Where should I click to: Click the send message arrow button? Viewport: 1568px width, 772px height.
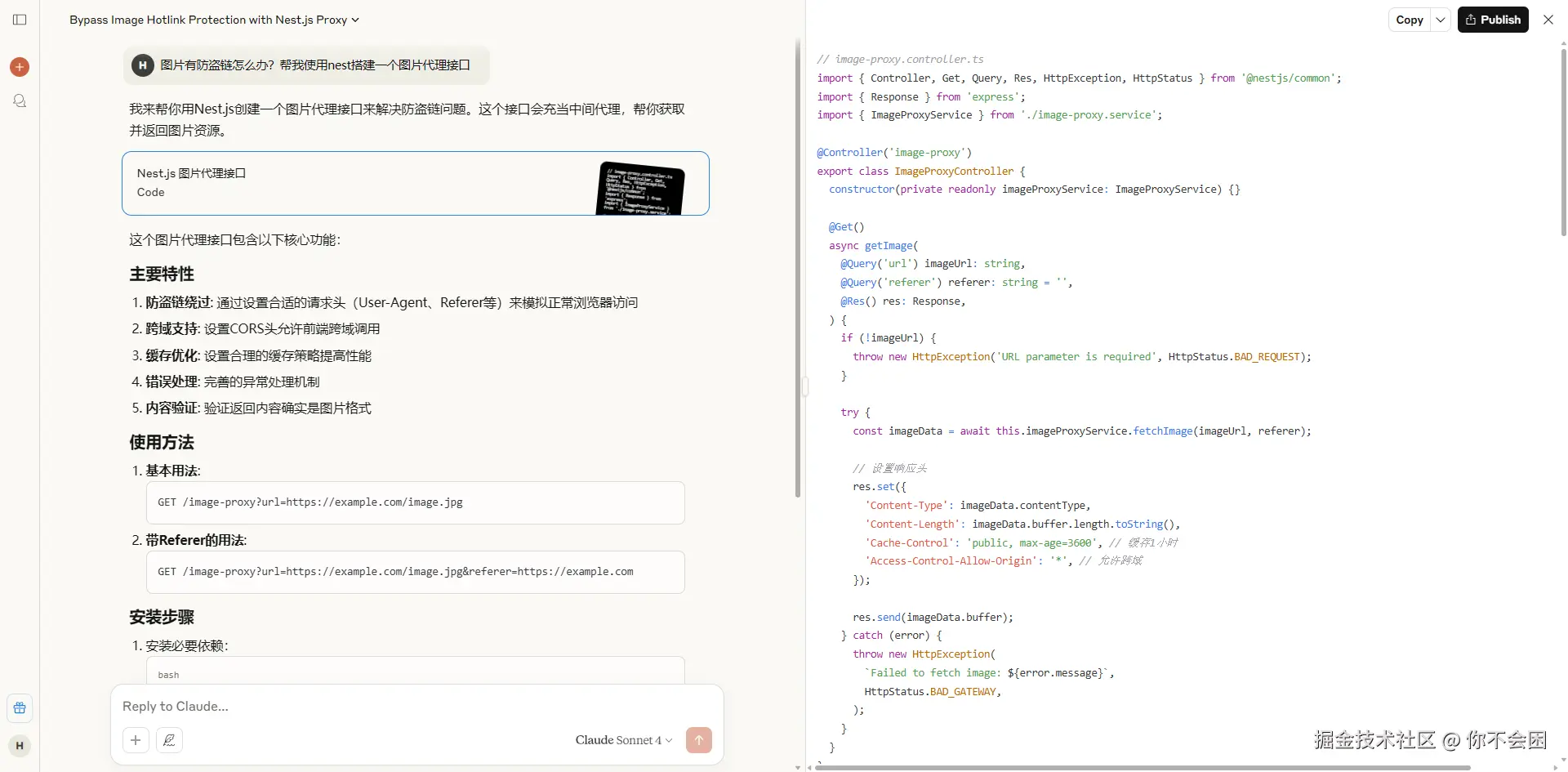699,740
